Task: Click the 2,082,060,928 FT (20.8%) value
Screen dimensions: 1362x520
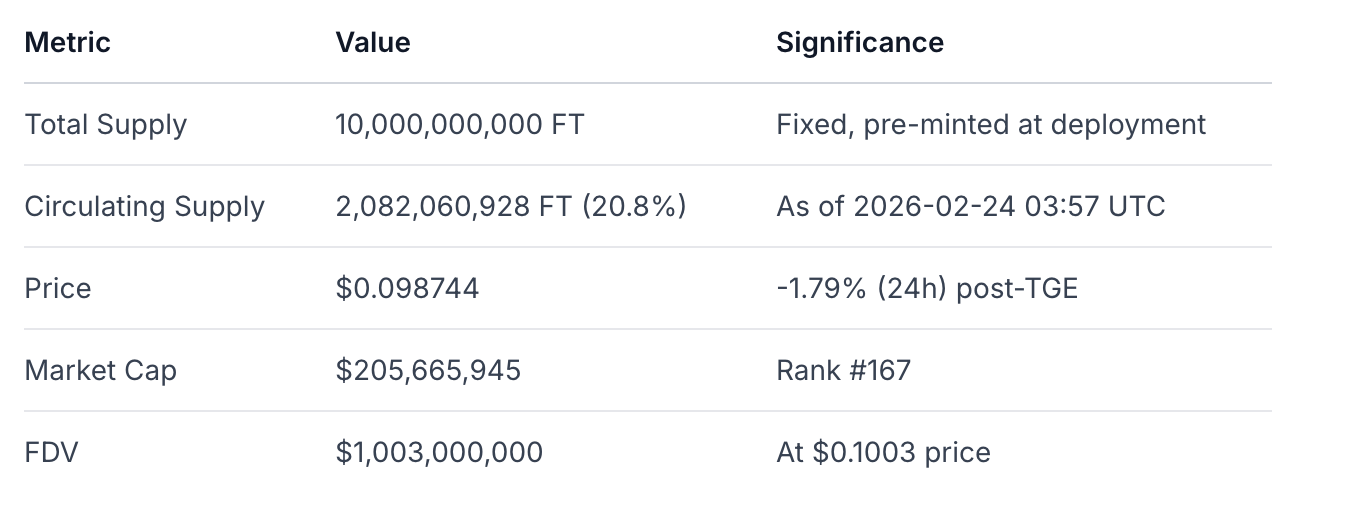Action: click(x=510, y=207)
